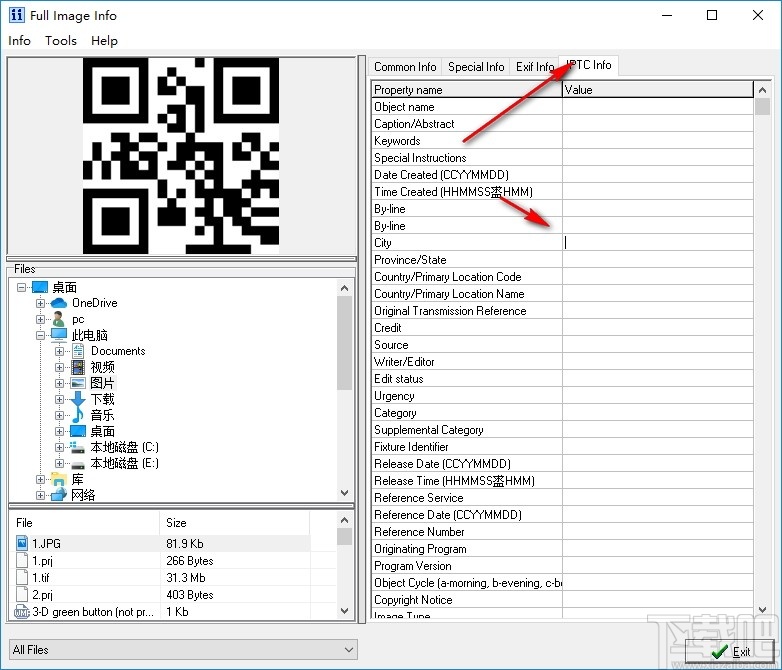Click the Writer/Editor property row
The width and height of the screenshot is (782, 670).
coord(467,362)
